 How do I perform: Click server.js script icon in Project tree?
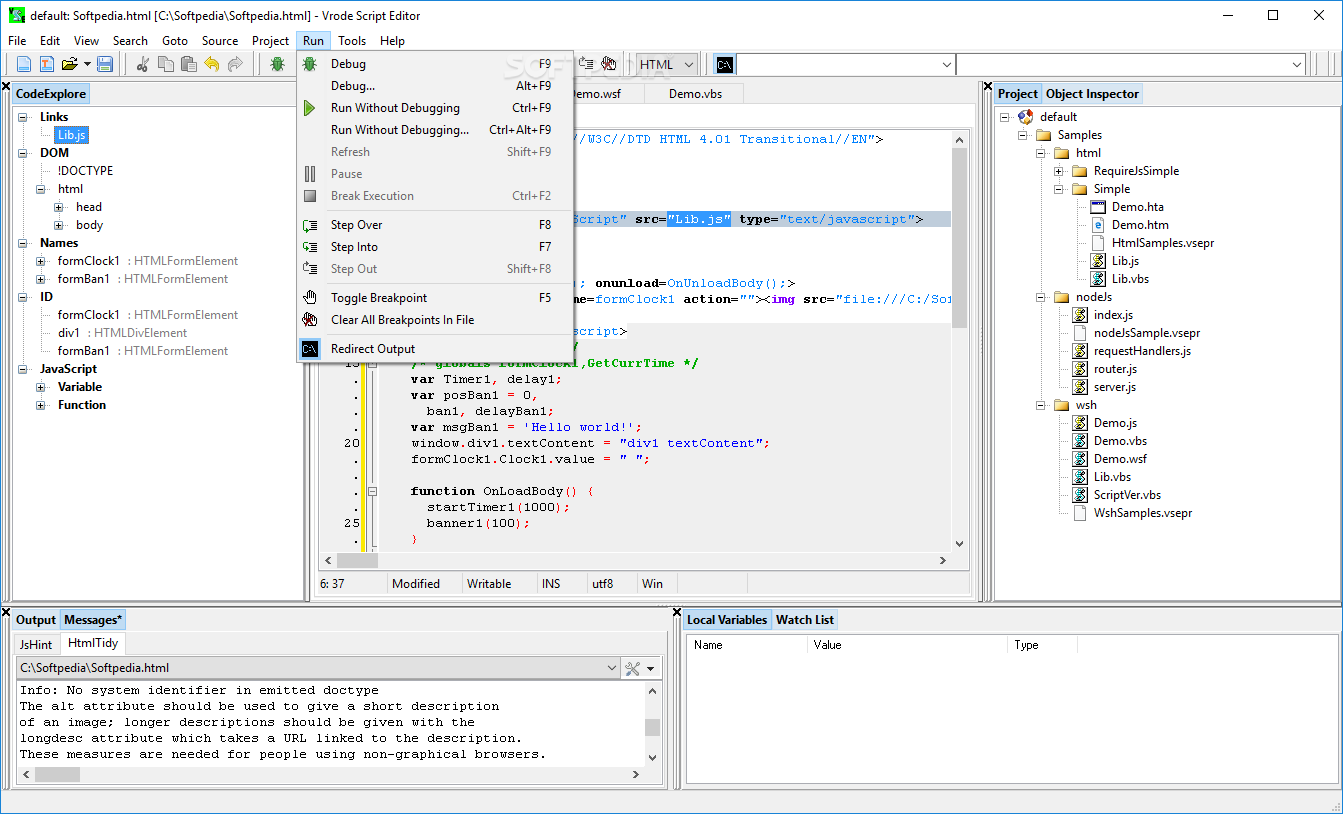(x=1080, y=387)
